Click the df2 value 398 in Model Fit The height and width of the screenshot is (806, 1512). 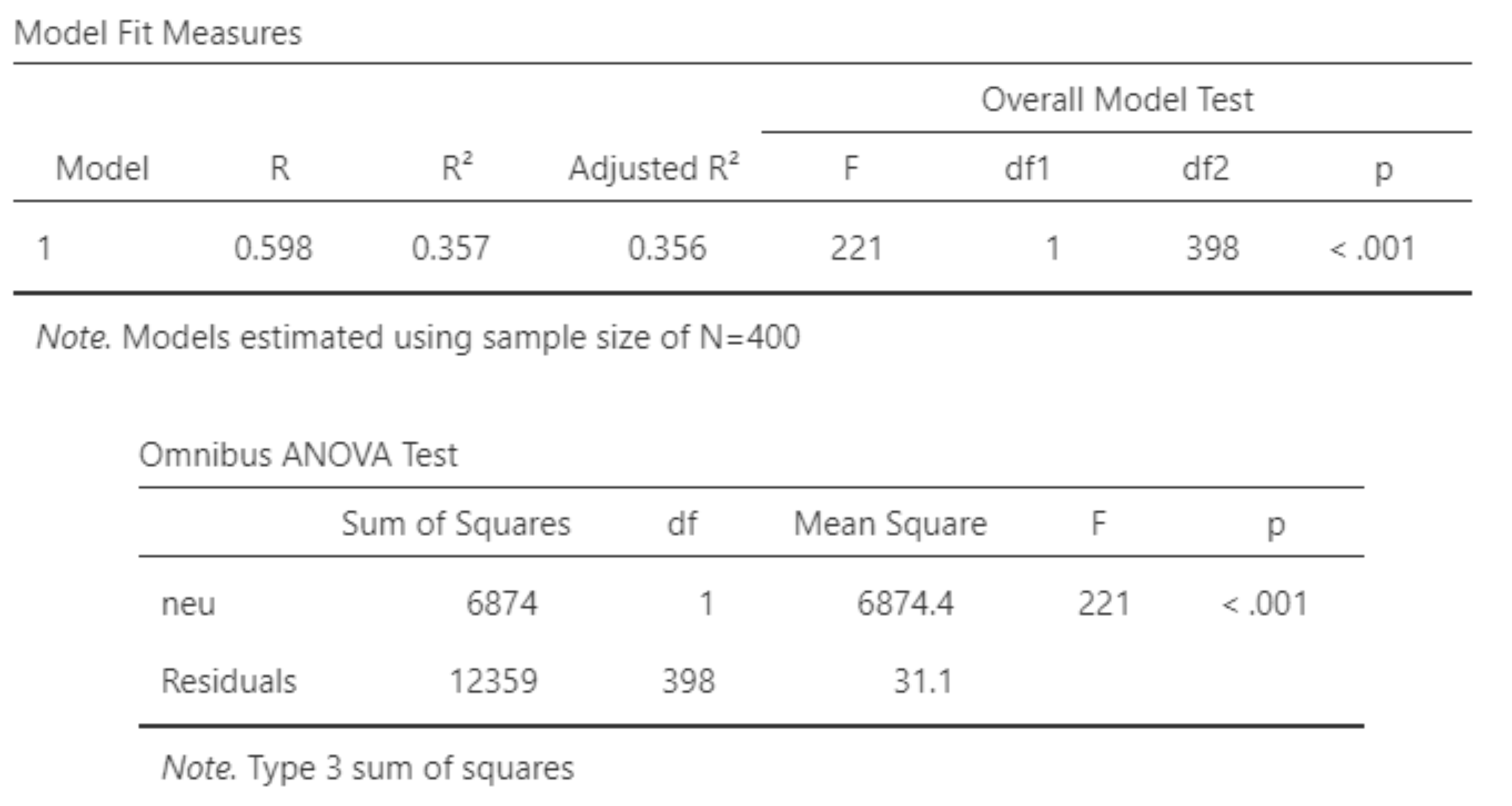[x=1212, y=248]
